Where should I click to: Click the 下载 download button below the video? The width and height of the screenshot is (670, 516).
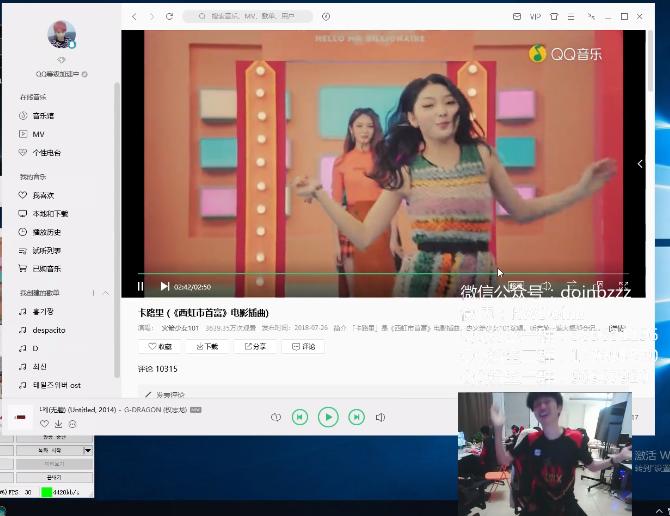pyautogui.click(x=208, y=346)
